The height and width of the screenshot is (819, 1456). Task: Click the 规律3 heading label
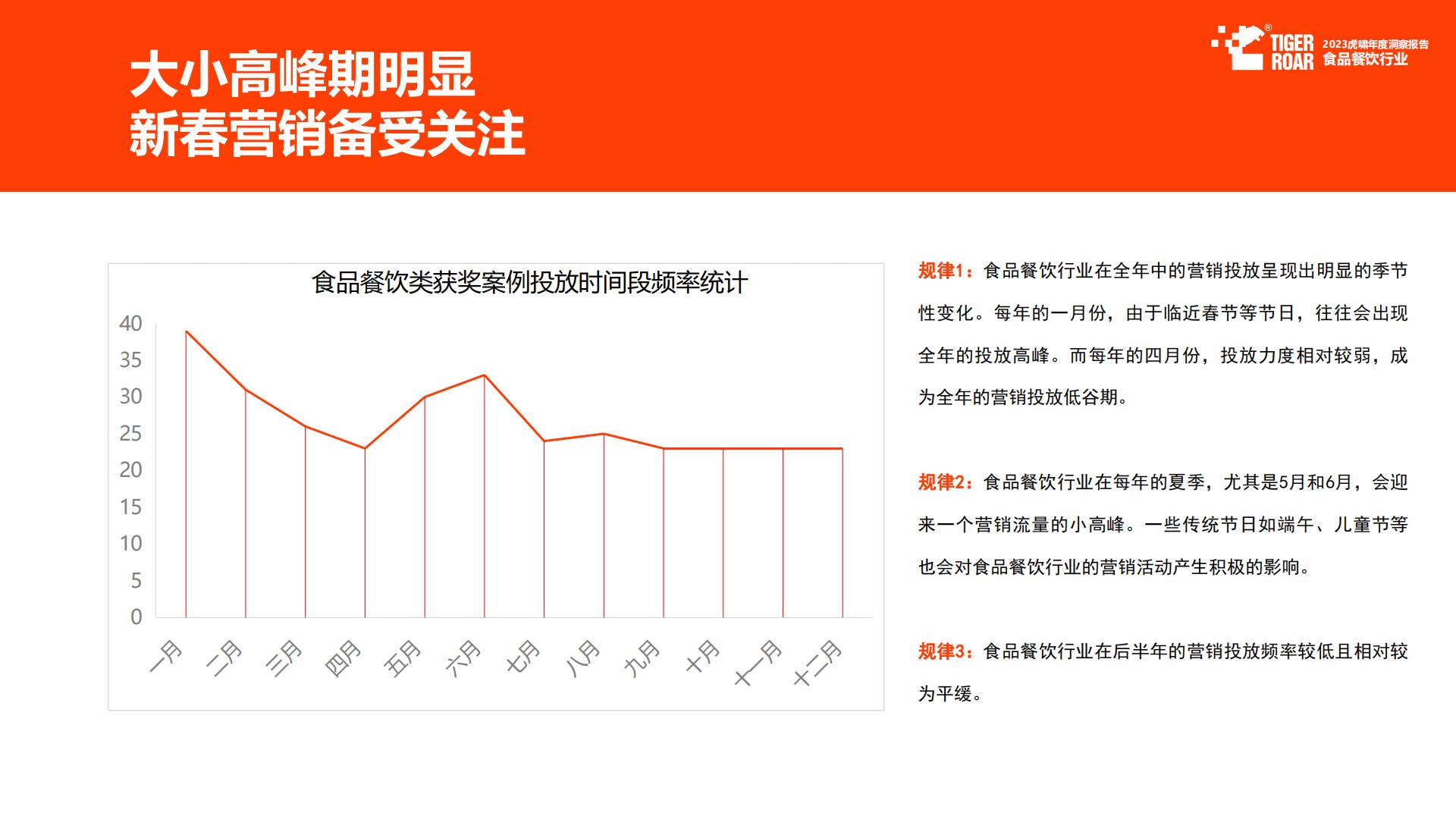(945, 651)
